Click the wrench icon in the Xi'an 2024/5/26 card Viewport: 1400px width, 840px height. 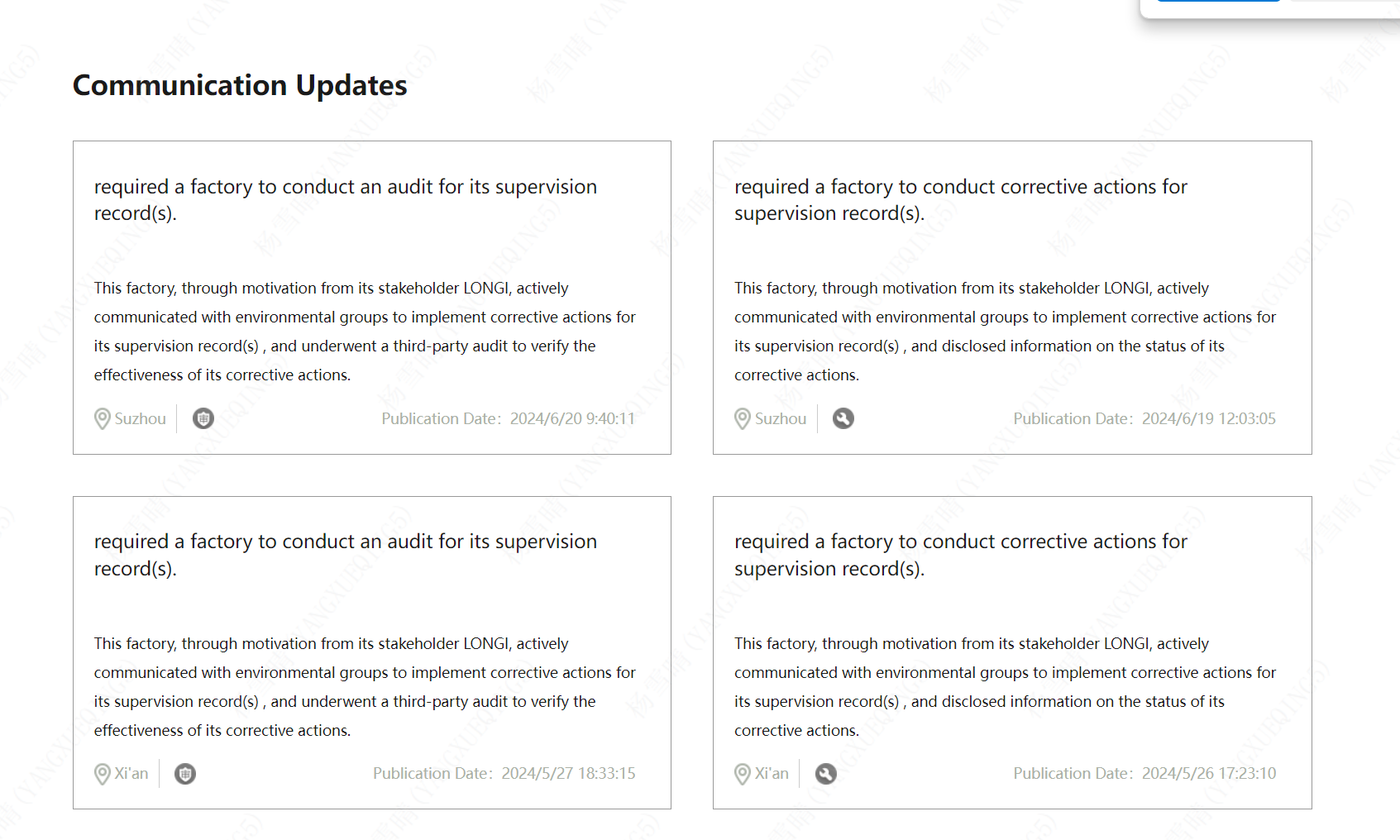(x=826, y=774)
